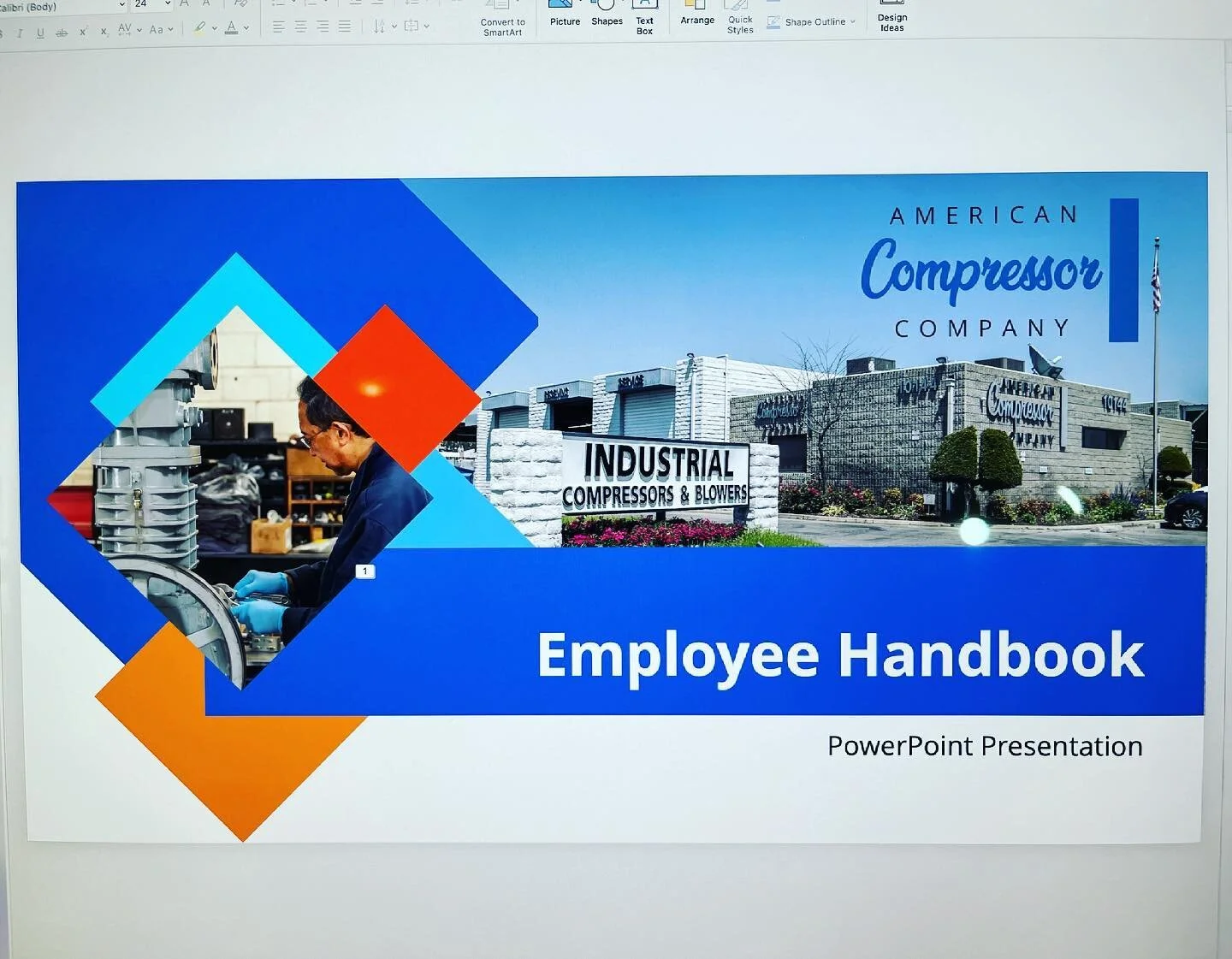Open the font color dropdown arrow
The height and width of the screenshot is (959, 1232).
(246, 27)
